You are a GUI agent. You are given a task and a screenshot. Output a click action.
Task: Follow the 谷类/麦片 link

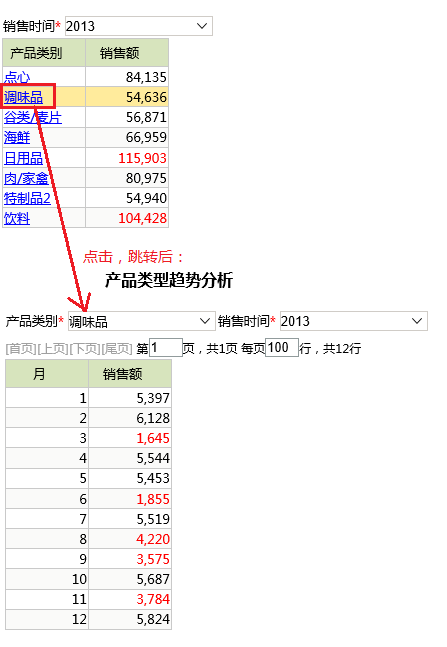[33, 117]
